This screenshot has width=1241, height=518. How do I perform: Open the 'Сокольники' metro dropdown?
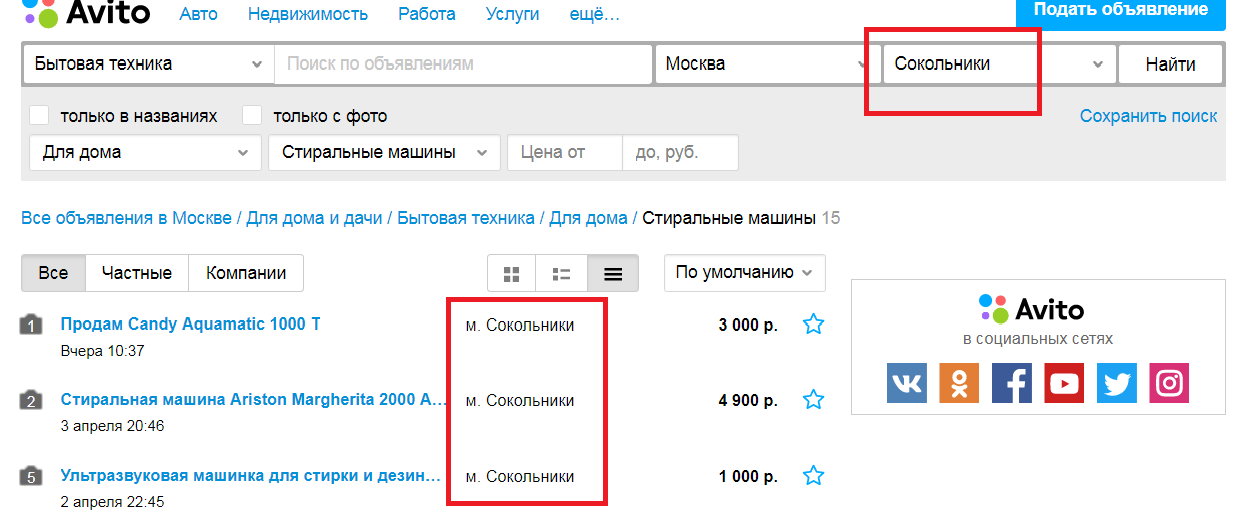(999, 64)
